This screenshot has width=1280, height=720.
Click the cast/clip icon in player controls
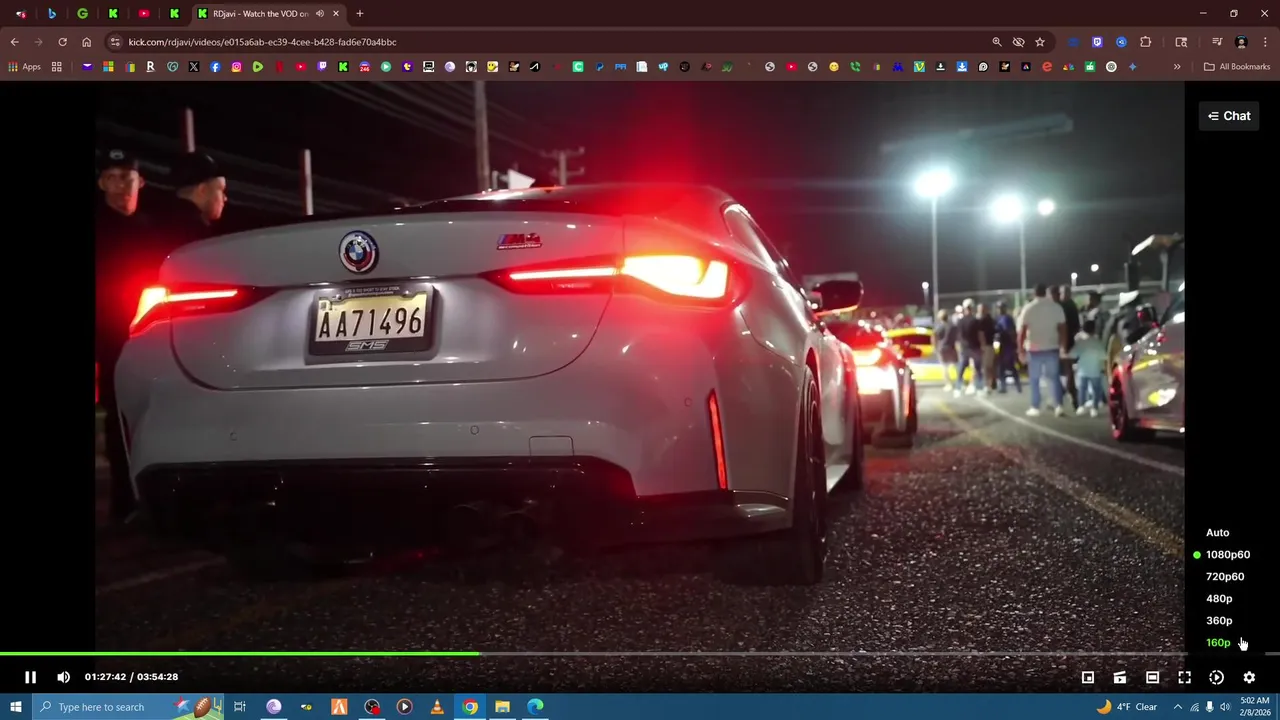click(x=1120, y=677)
